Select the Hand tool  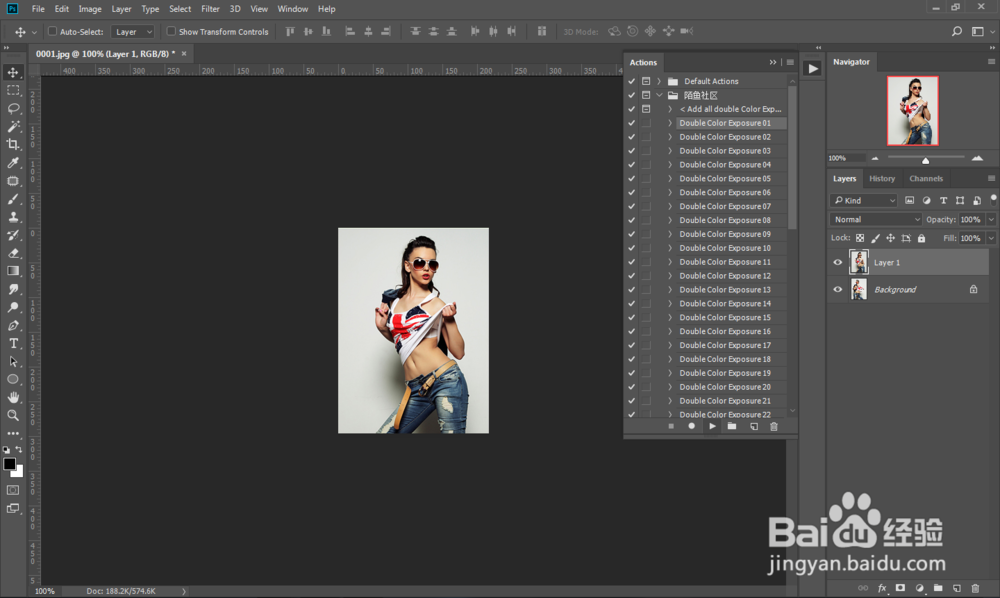coord(13,397)
